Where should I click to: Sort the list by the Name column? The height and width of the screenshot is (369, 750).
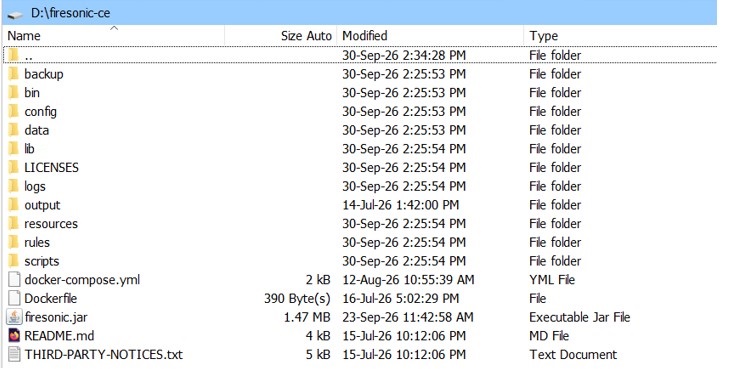pos(24,35)
